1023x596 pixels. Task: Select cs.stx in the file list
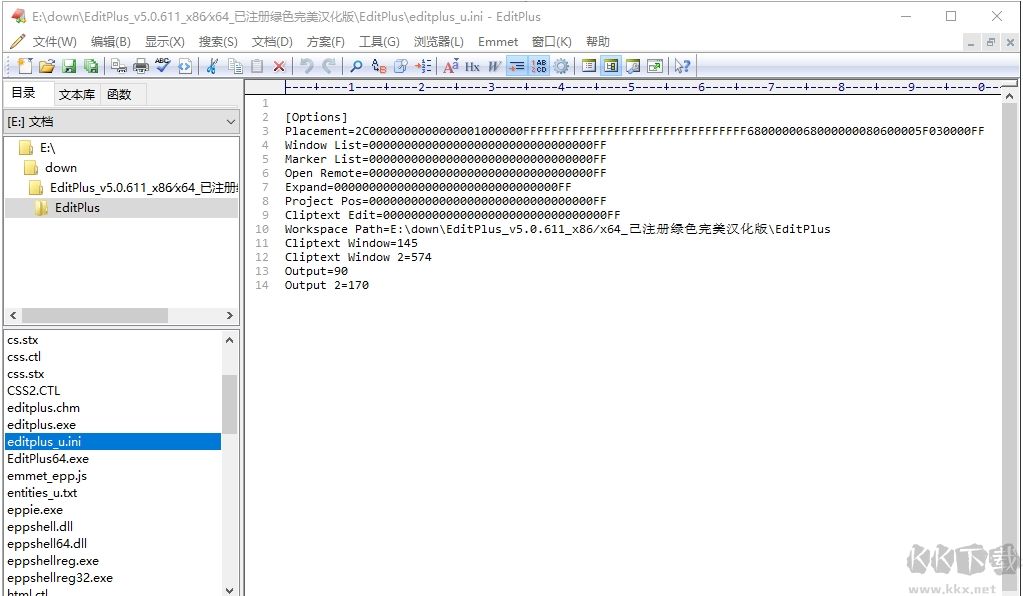23,340
